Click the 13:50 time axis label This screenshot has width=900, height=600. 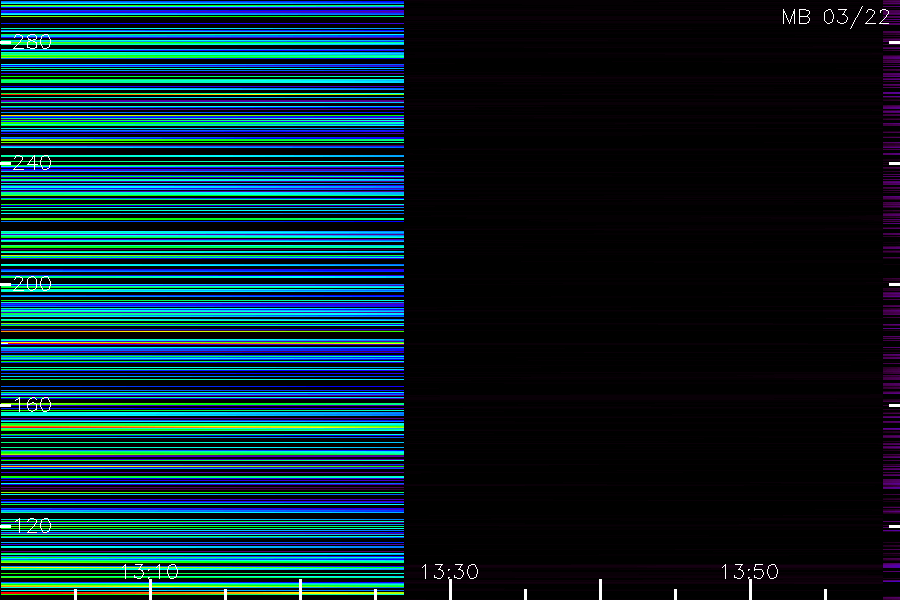click(x=750, y=572)
